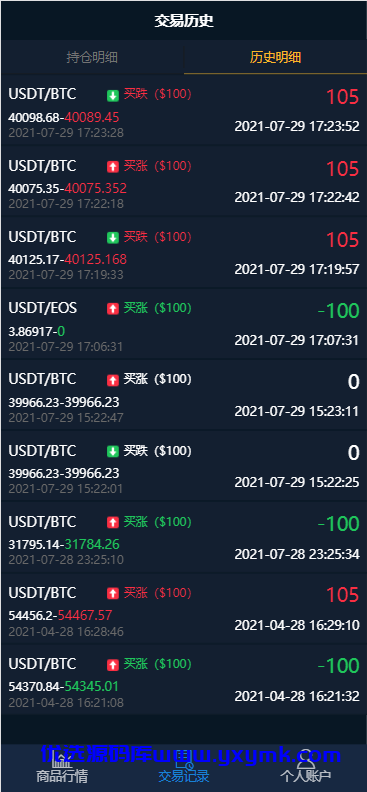Click red up-arrow icon on 16:29:10 trade
Image resolution: width=367 pixels, height=792 pixels.
[x=113, y=593]
